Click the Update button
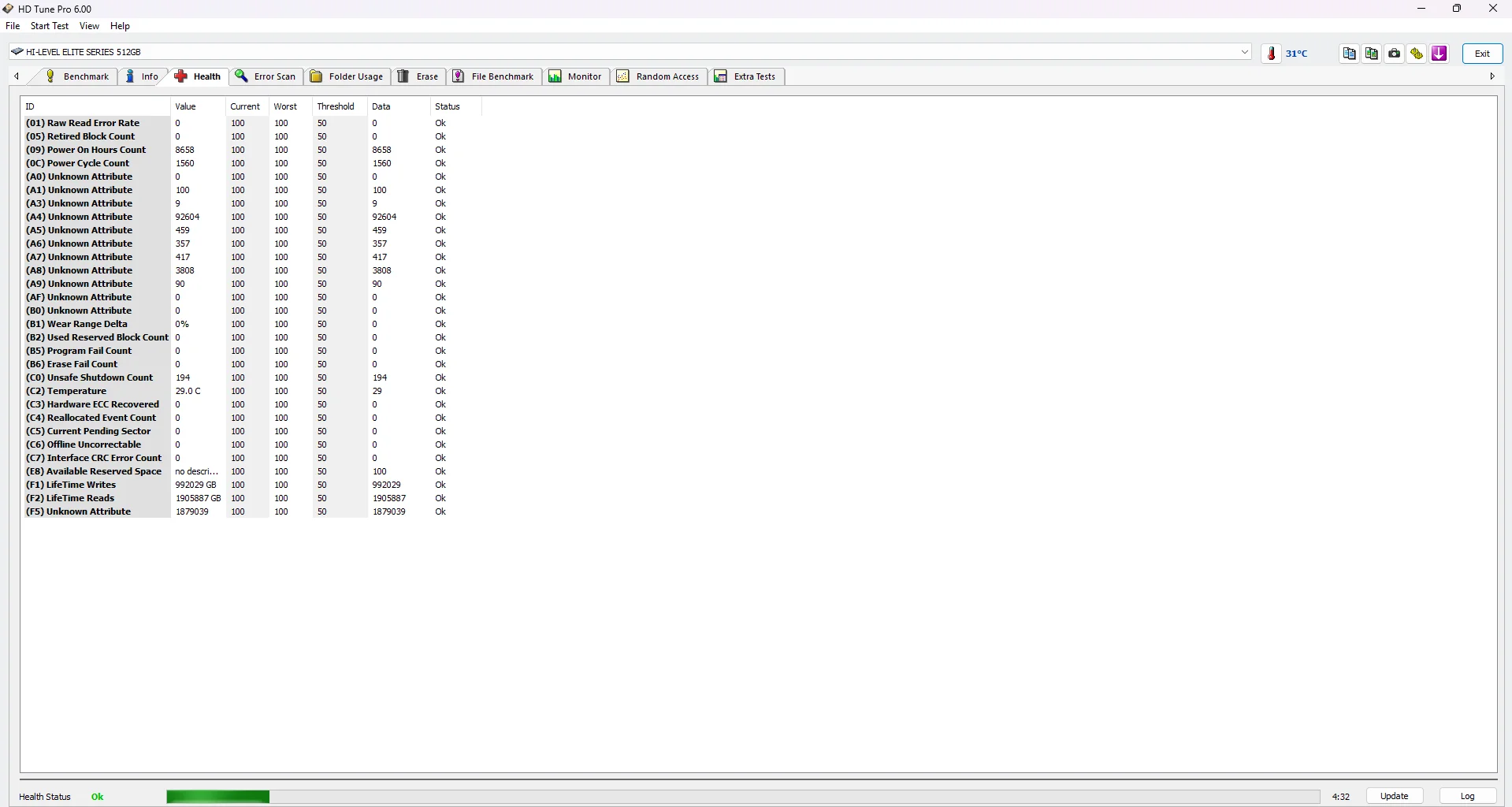Screen dimensions: 1512x807 [1394, 796]
